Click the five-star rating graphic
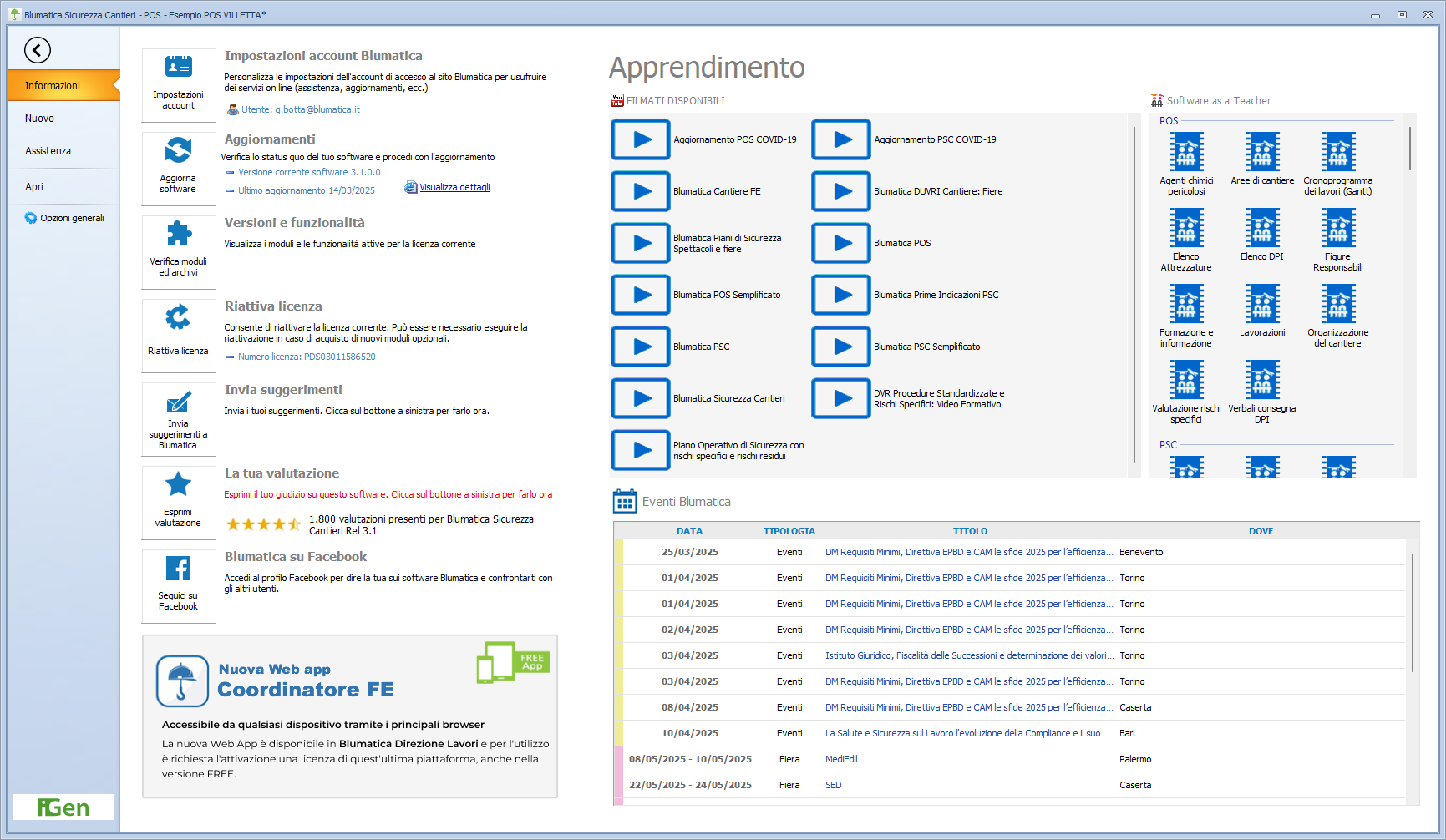 point(263,524)
